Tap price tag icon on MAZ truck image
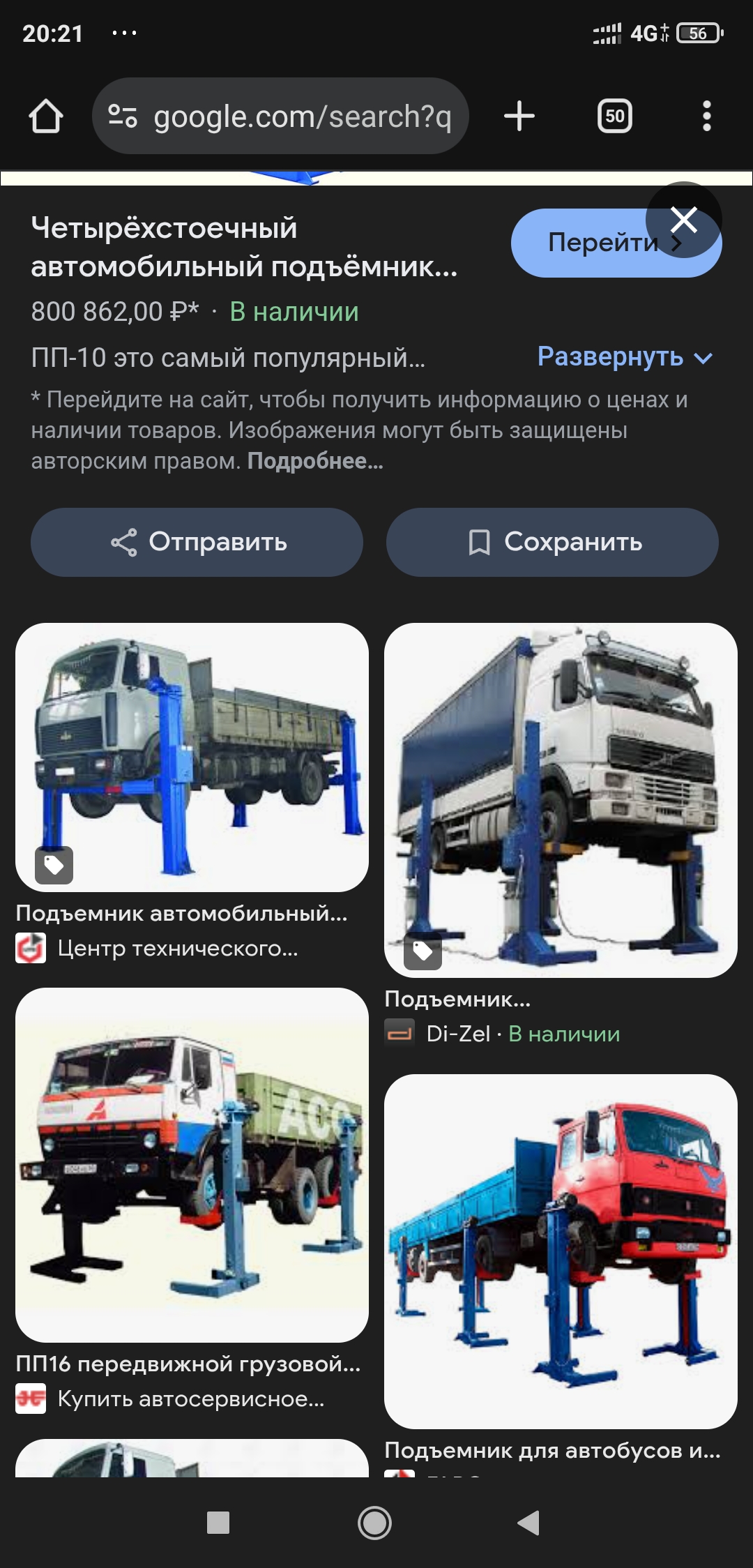The width and height of the screenshot is (753, 1568). [54, 866]
